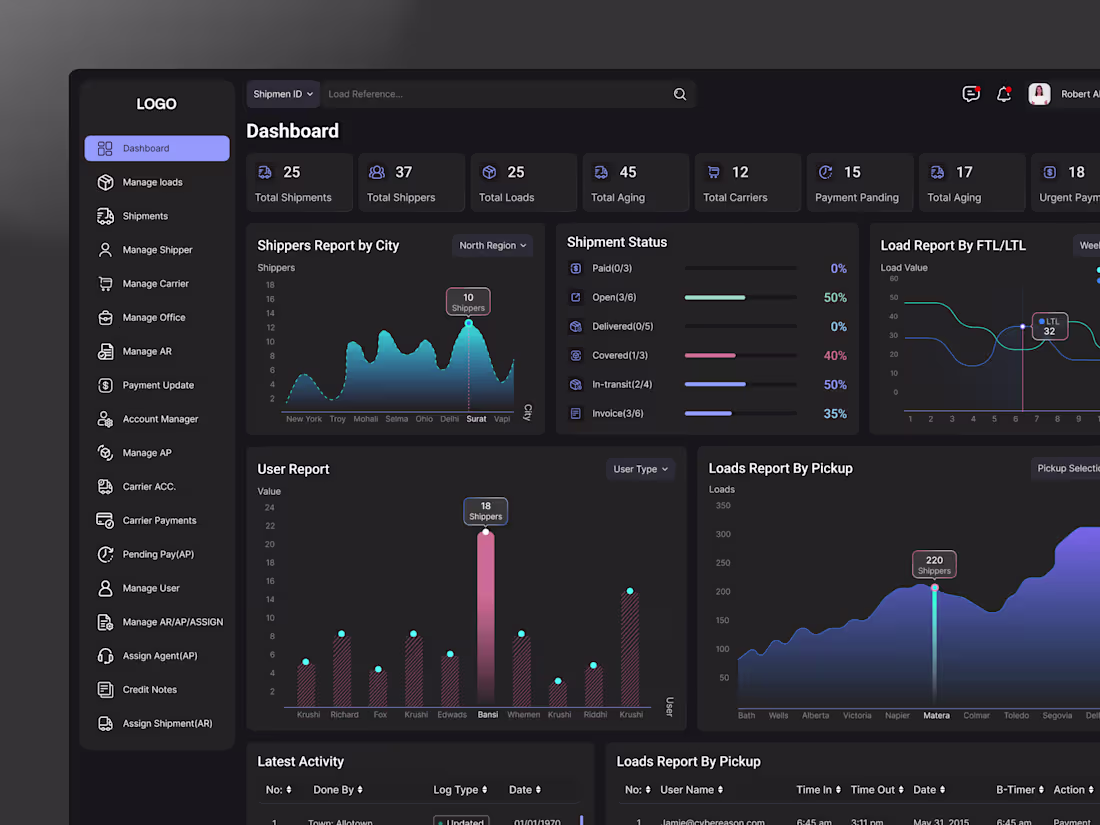Open Credit Notes from the sidebar

(105, 689)
